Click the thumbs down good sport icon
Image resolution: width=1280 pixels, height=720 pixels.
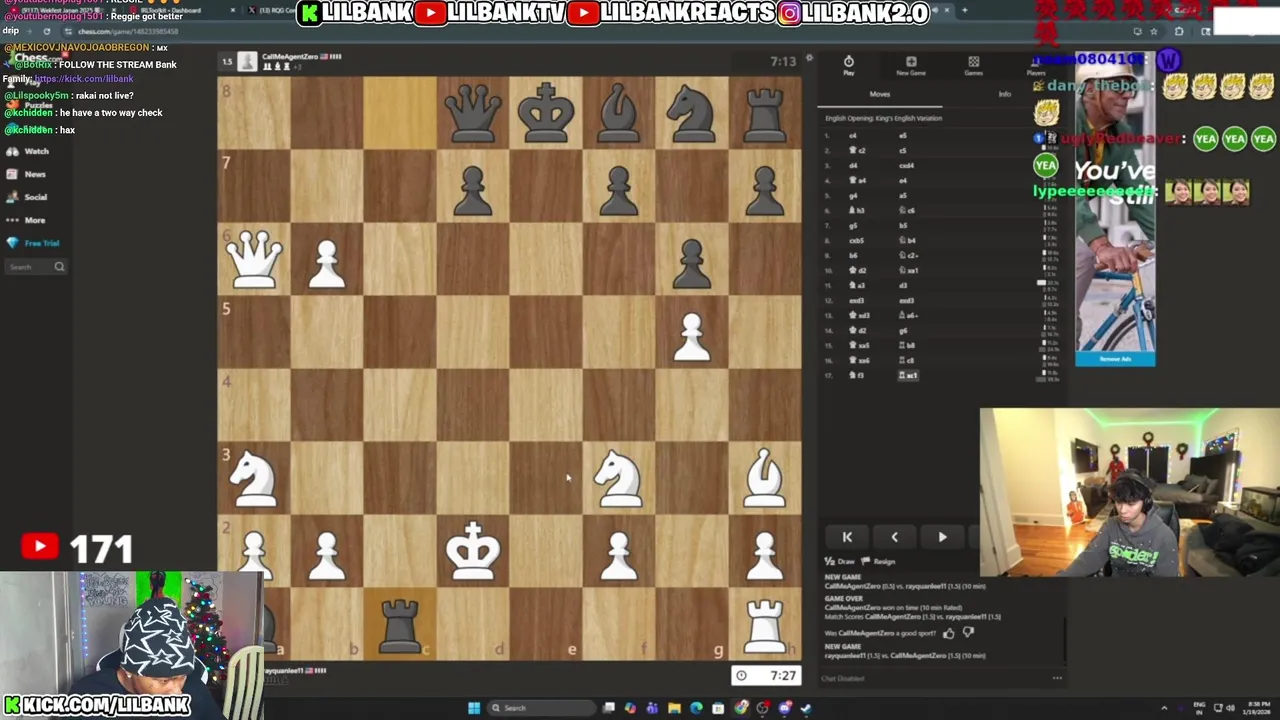pyautogui.click(x=968, y=632)
